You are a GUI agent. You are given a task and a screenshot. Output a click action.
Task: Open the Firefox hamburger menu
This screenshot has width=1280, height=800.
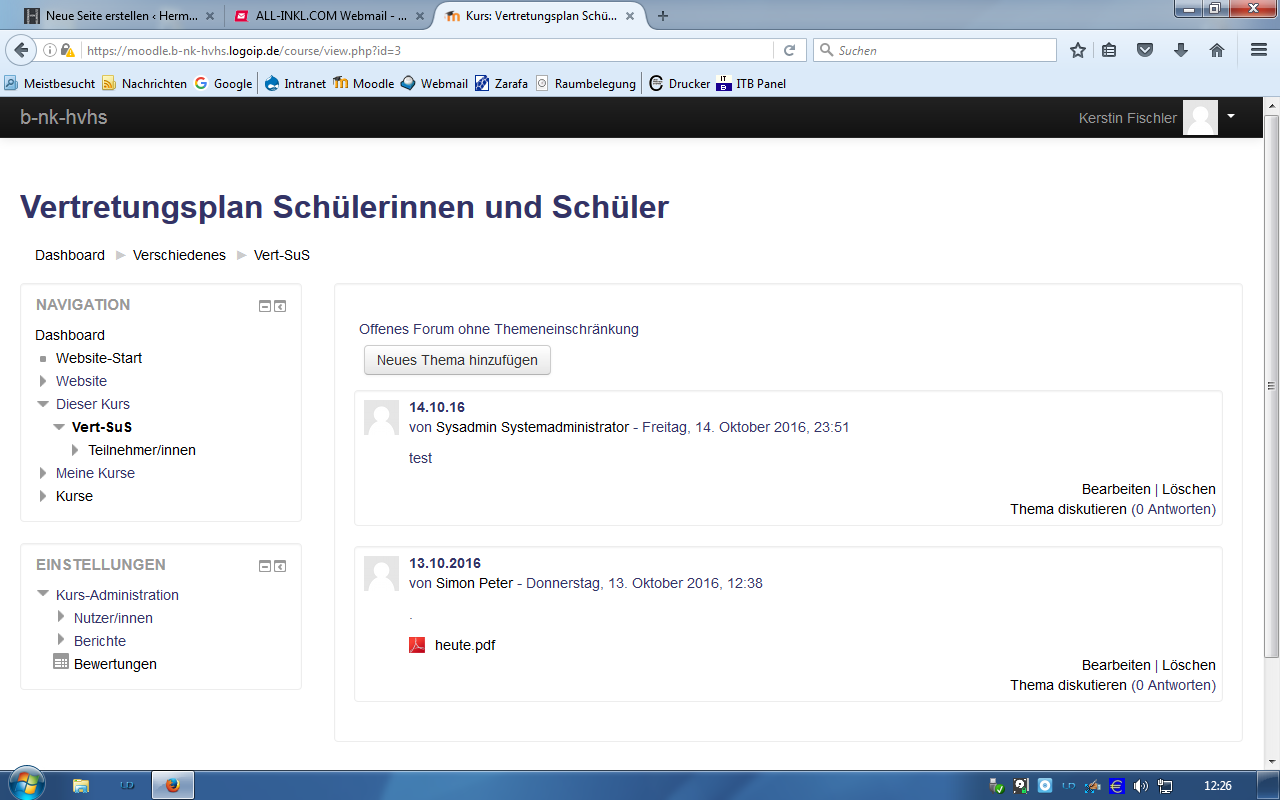(x=1259, y=50)
